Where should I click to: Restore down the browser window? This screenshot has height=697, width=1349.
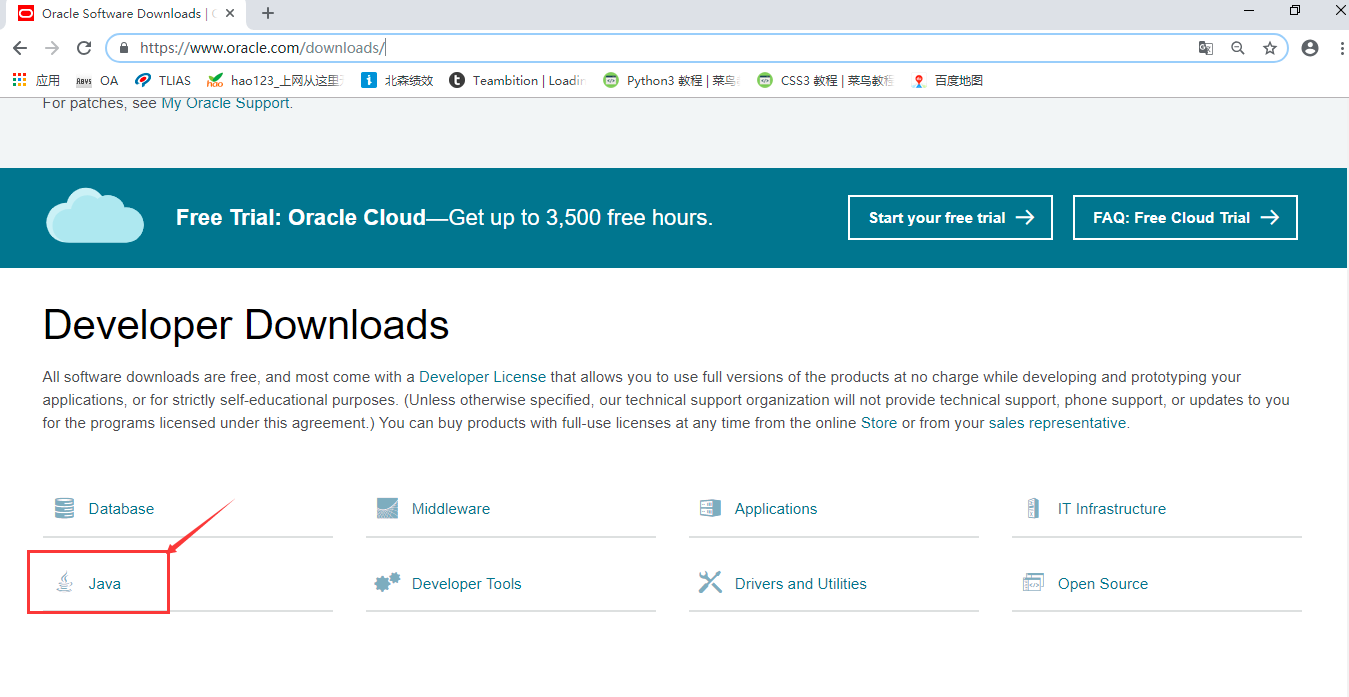click(x=1295, y=10)
